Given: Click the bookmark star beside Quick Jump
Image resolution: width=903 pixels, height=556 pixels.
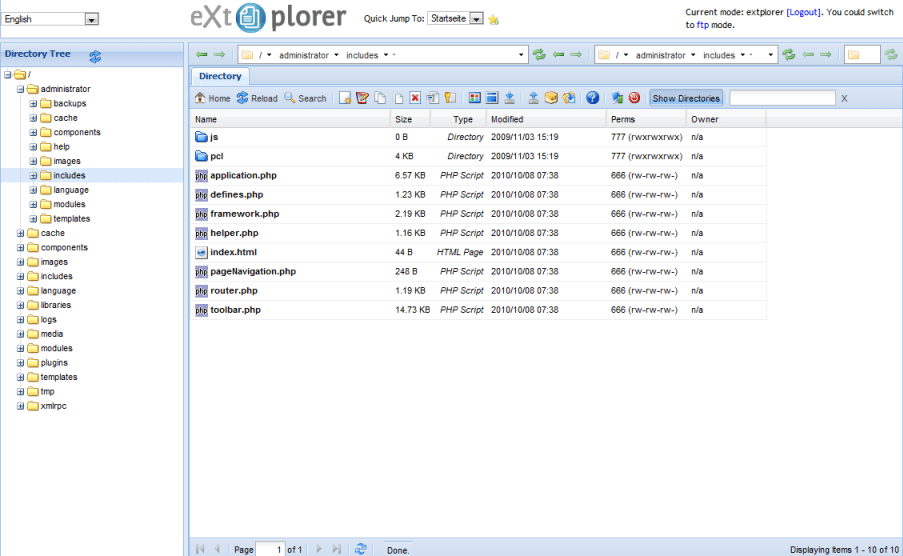Looking at the screenshot, I should (x=494, y=19).
